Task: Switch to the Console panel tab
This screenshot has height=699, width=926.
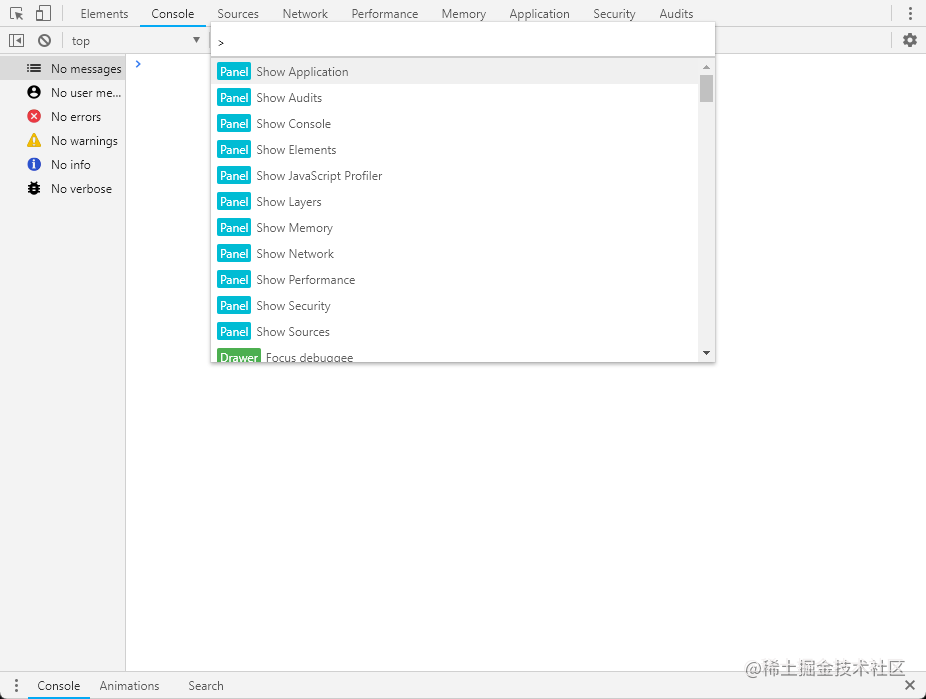Action: (x=172, y=14)
